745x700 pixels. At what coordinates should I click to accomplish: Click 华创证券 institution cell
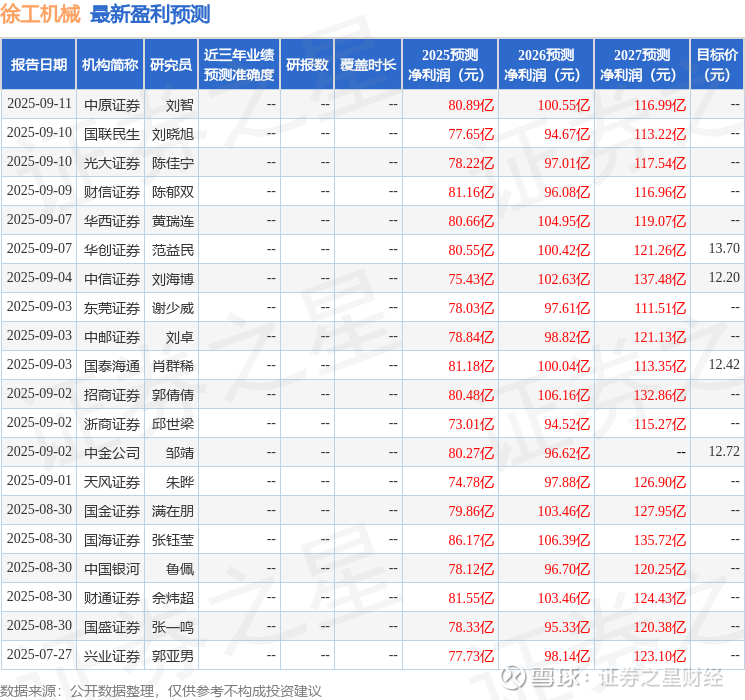[112, 250]
